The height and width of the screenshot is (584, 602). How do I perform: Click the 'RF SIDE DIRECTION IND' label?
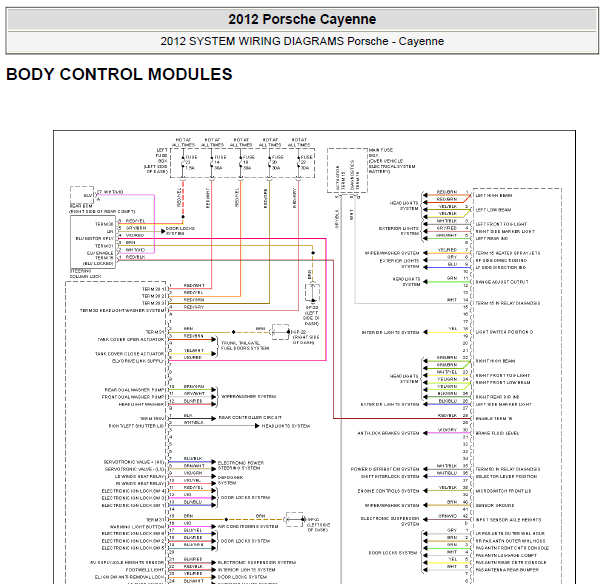click(x=501, y=260)
